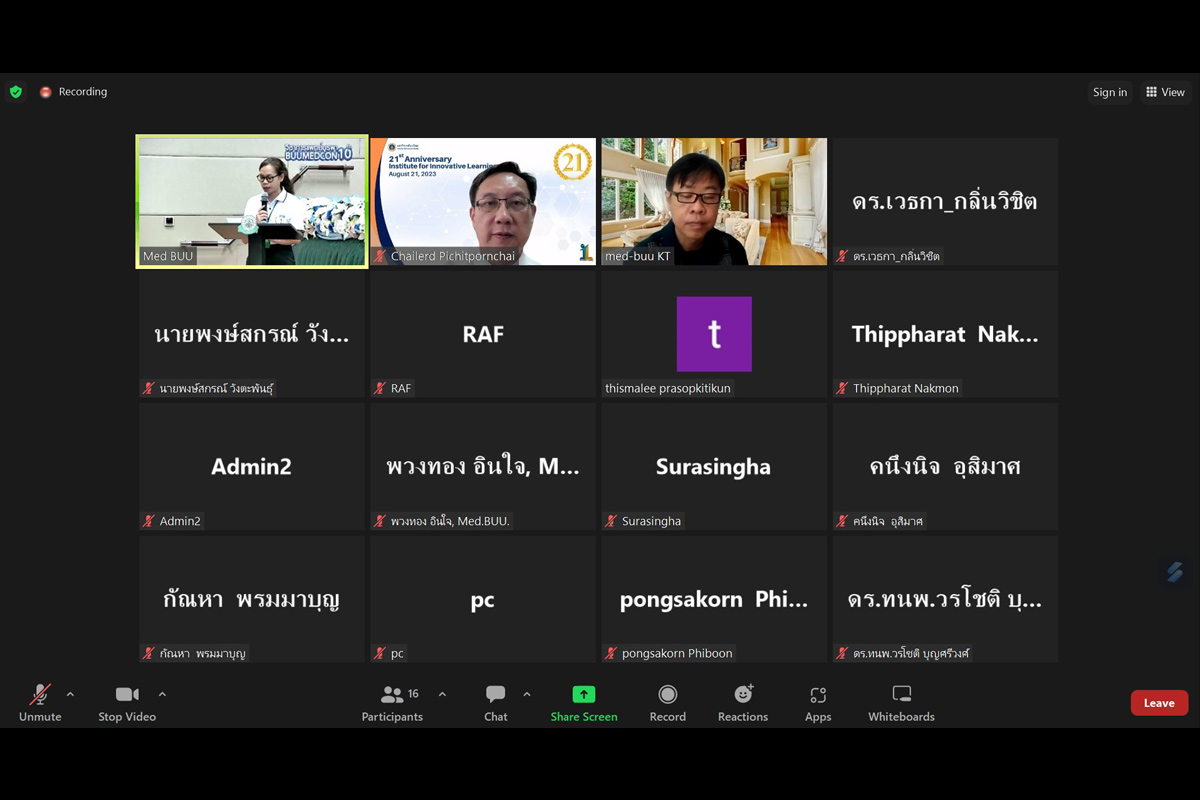Image resolution: width=1200 pixels, height=800 pixels.
Task: Open the Chat panel
Action: coord(496,703)
